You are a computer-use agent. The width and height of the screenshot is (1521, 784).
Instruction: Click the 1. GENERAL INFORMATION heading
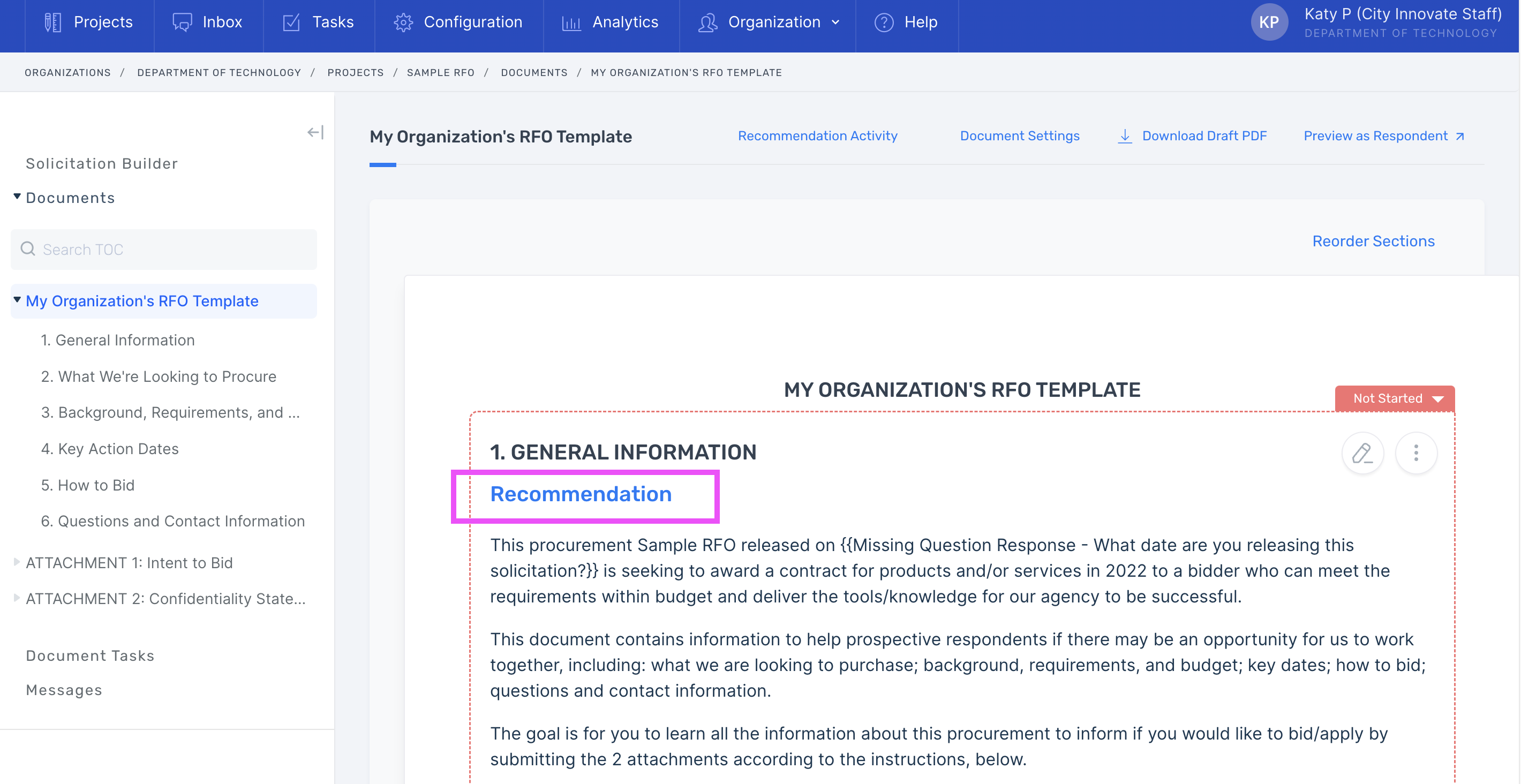coord(623,452)
